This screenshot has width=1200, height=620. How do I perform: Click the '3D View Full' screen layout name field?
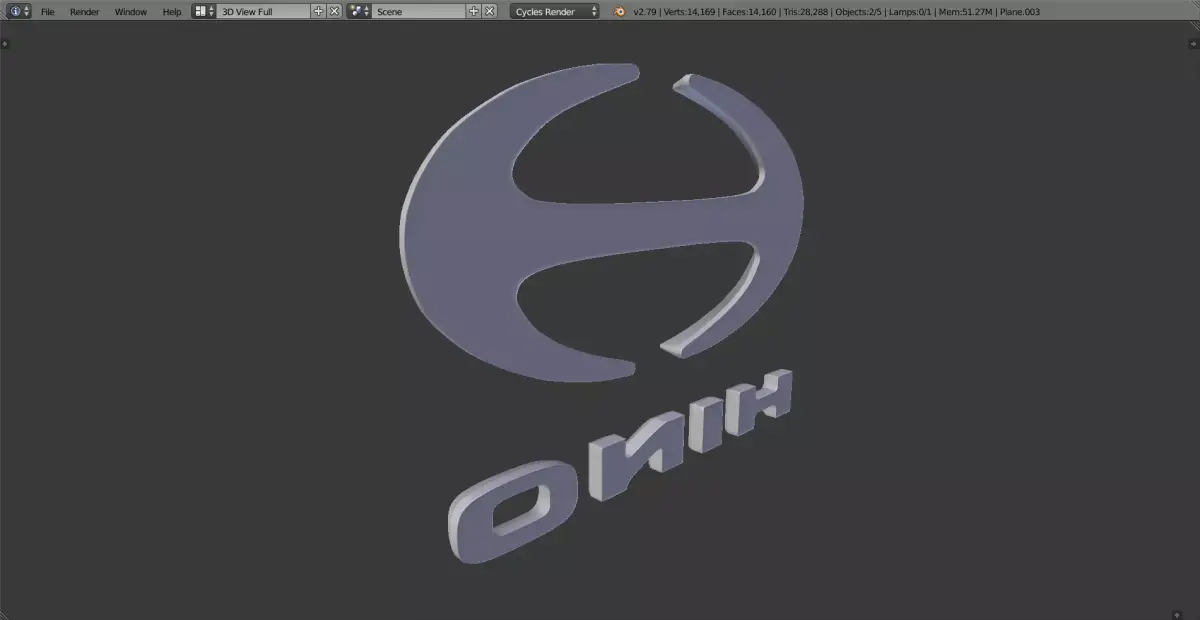point(263,11)
